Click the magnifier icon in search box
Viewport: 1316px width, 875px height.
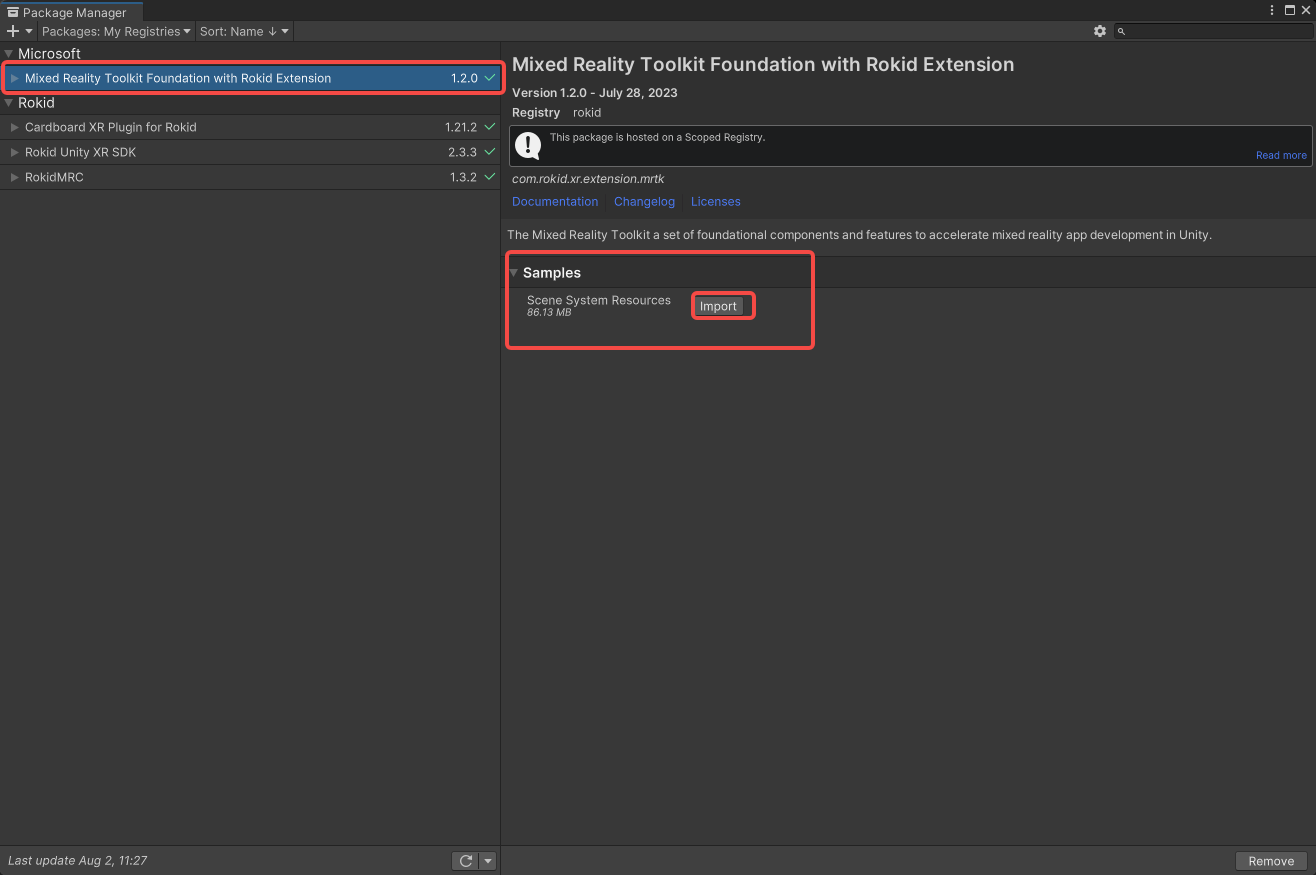[1122, 32]
